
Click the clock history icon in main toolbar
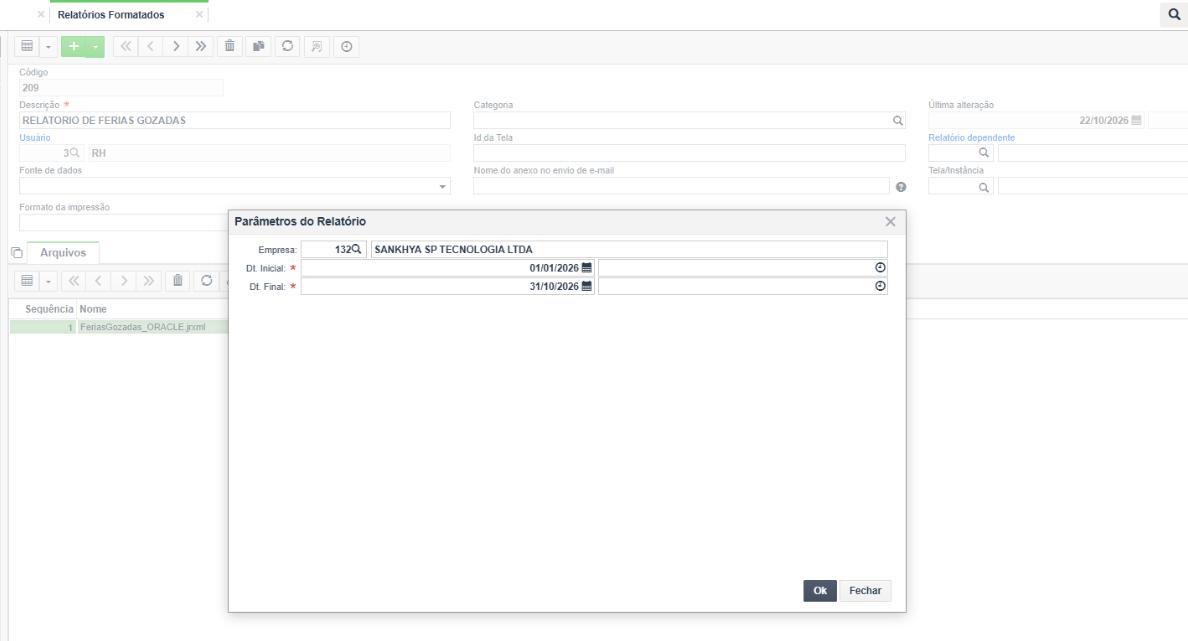coord(346,46)
